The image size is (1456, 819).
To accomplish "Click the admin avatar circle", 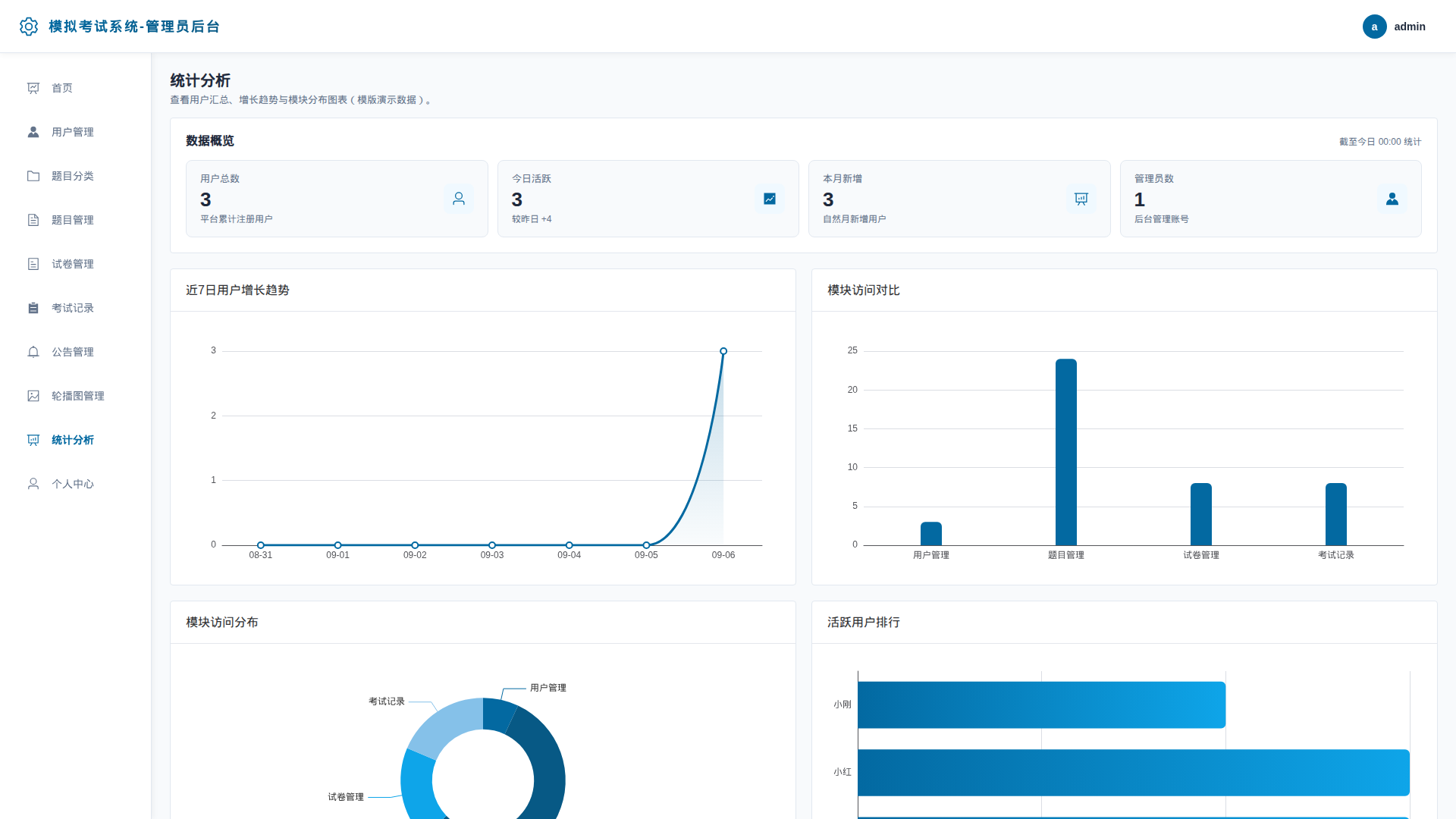I will point(1374,27).
